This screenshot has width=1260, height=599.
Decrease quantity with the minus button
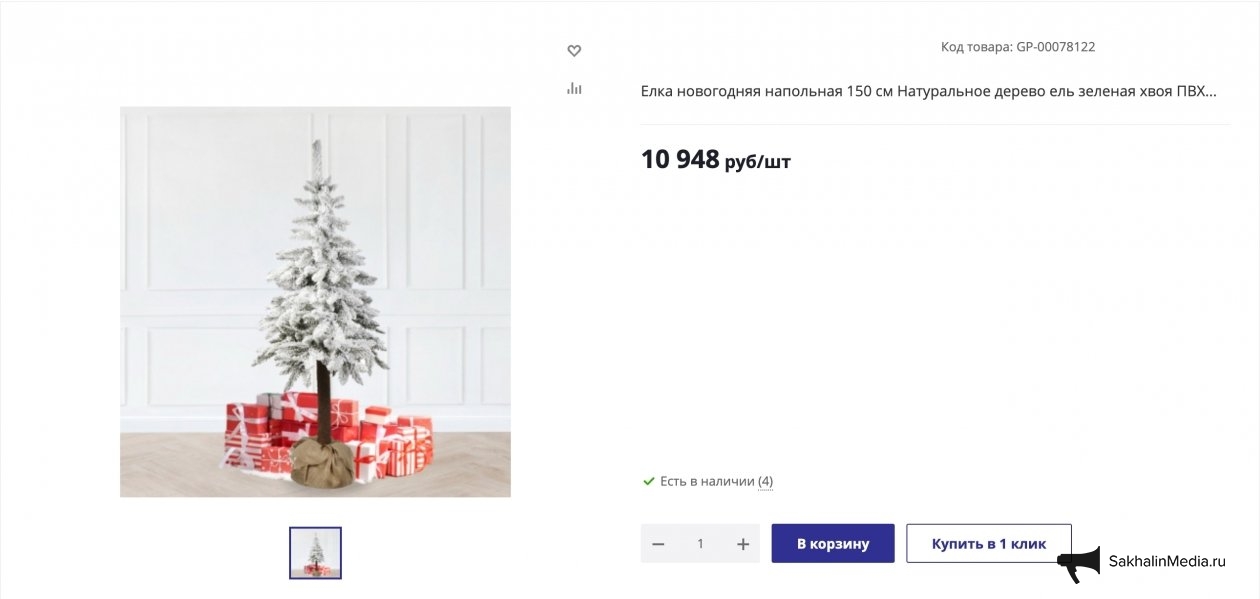coord(658,544)
